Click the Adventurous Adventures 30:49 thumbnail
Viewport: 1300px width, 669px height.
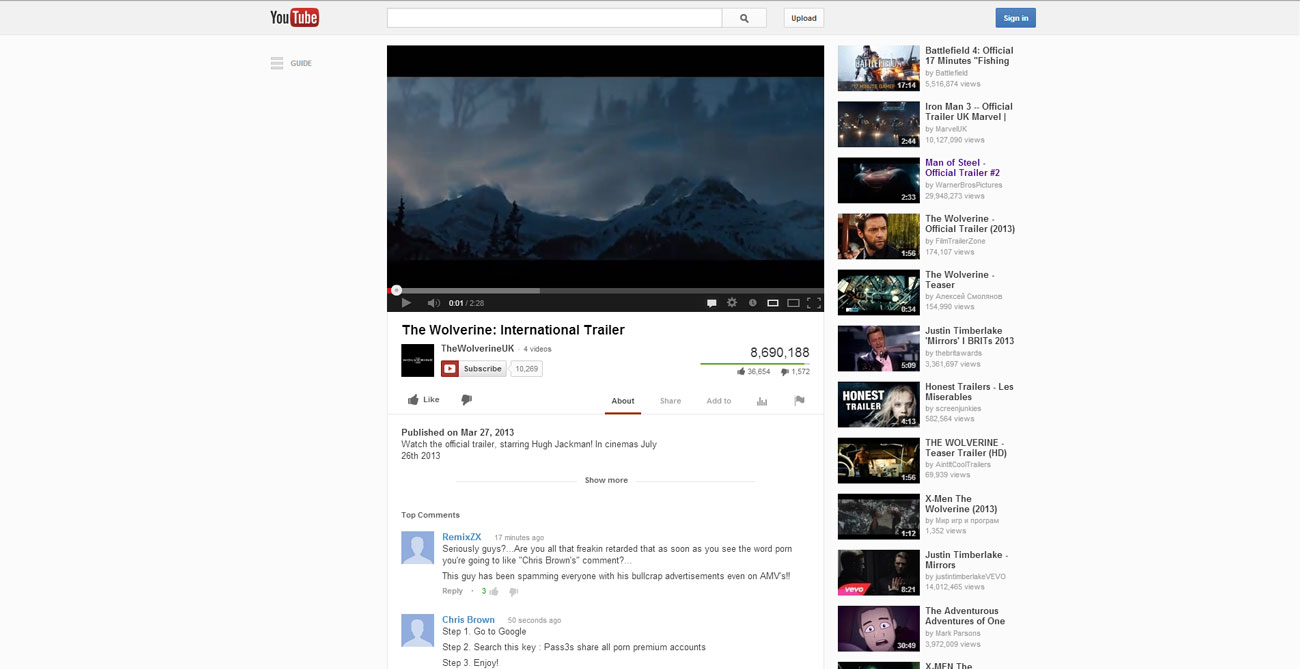click(x=878, y=628)
